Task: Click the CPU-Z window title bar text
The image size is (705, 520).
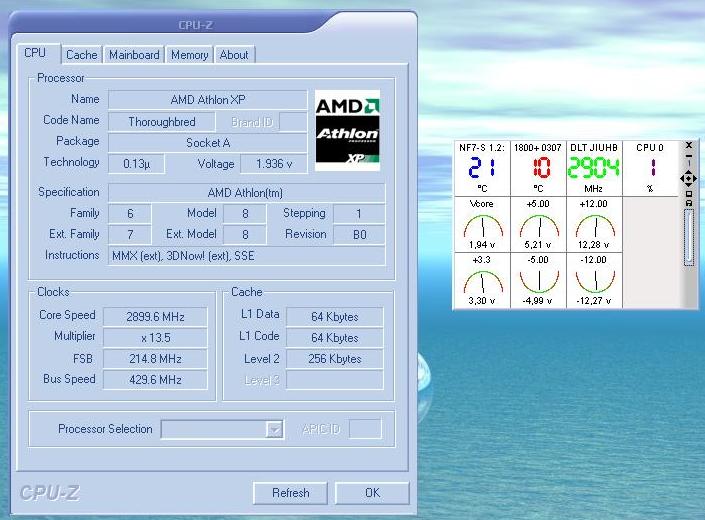Action: [x=196, y=25]
